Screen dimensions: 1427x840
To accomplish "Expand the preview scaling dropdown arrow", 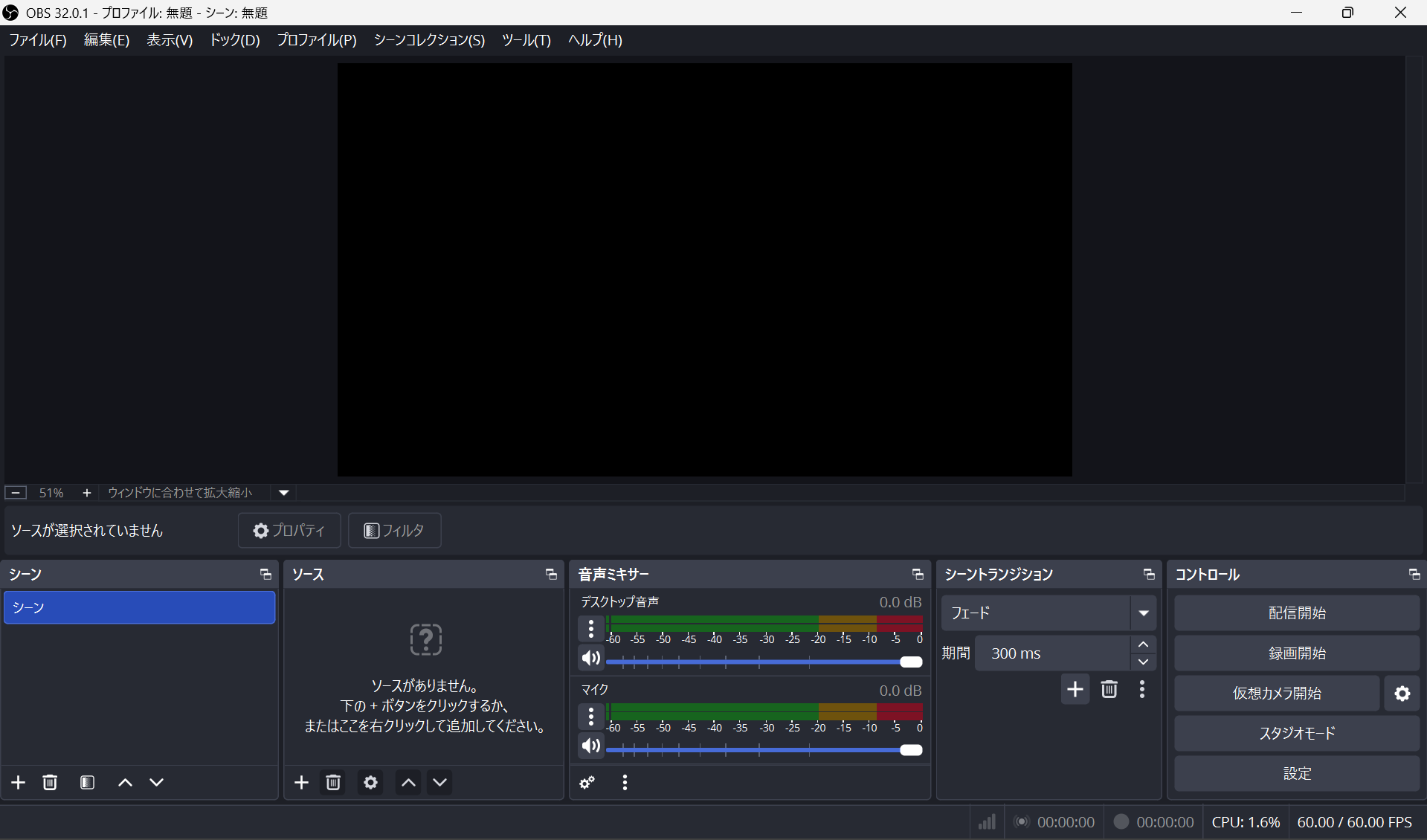I will pos(284,493).
